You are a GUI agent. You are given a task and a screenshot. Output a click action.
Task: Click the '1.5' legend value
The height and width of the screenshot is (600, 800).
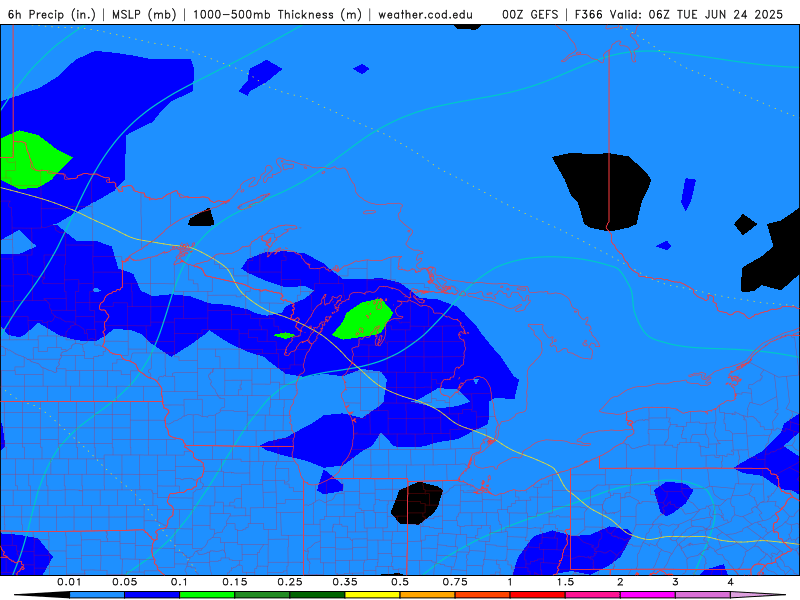565,582
